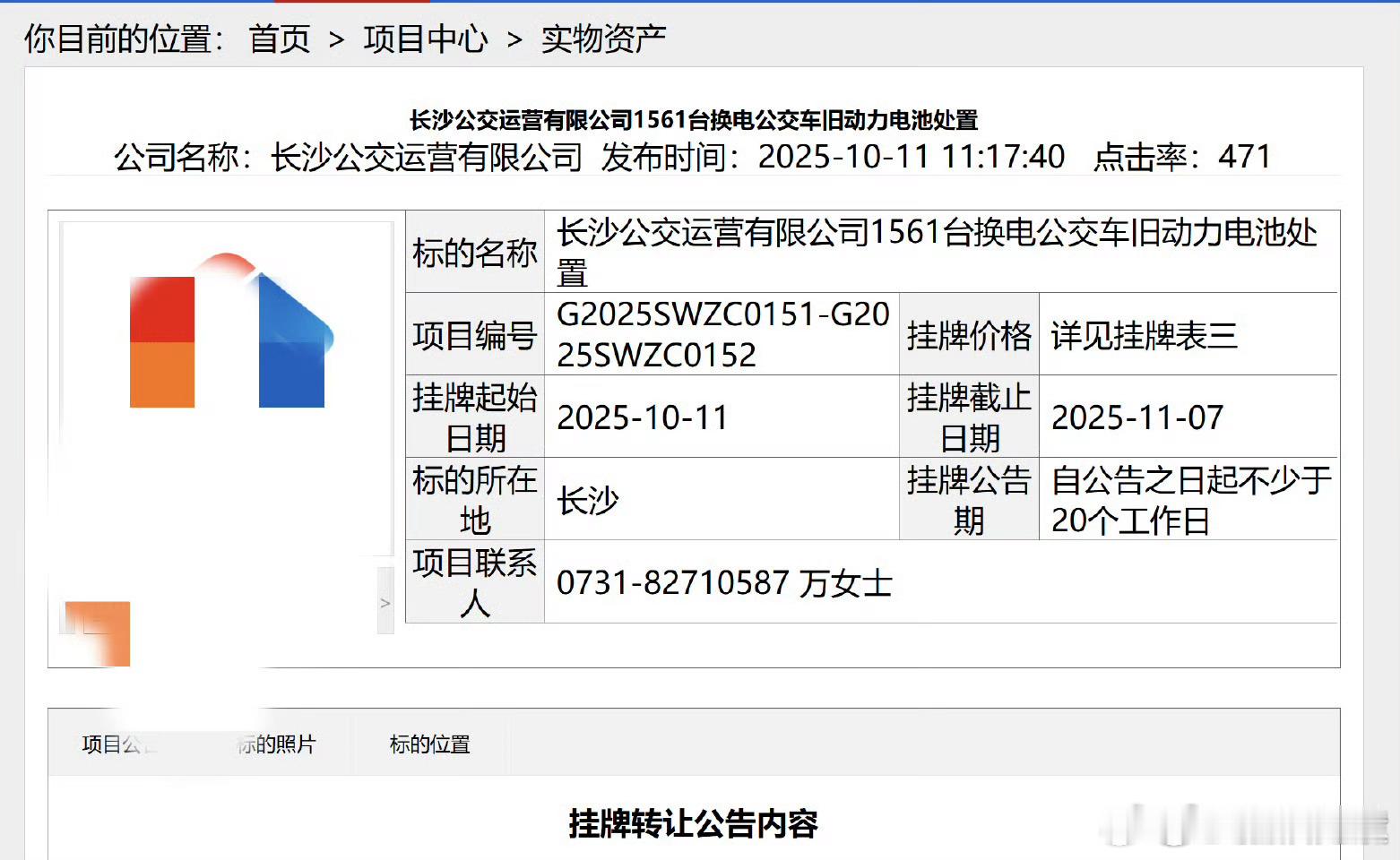Open the 项目中心 breadcrumb link
The height and width of the screenshot is (860, 1400).
[426, 39]
